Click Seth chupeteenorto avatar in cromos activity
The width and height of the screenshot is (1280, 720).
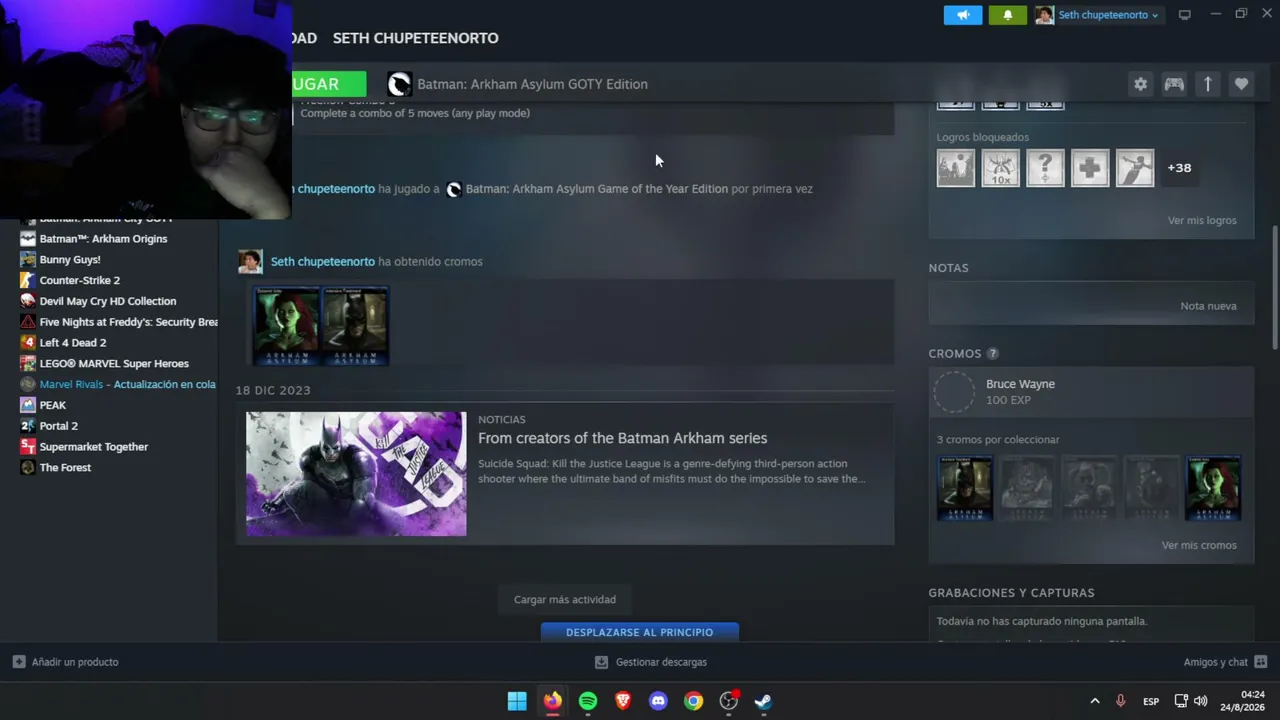(250, 262)
